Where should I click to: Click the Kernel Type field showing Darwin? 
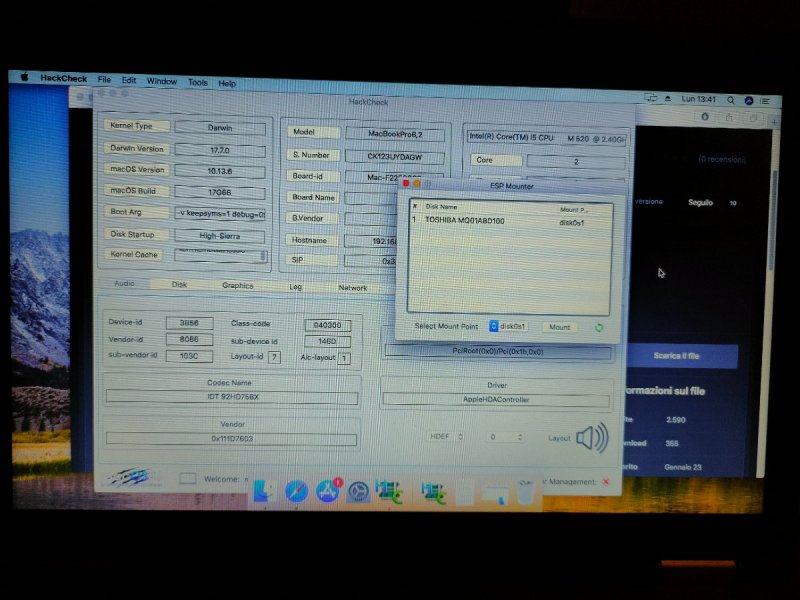(x=220, y=128)
